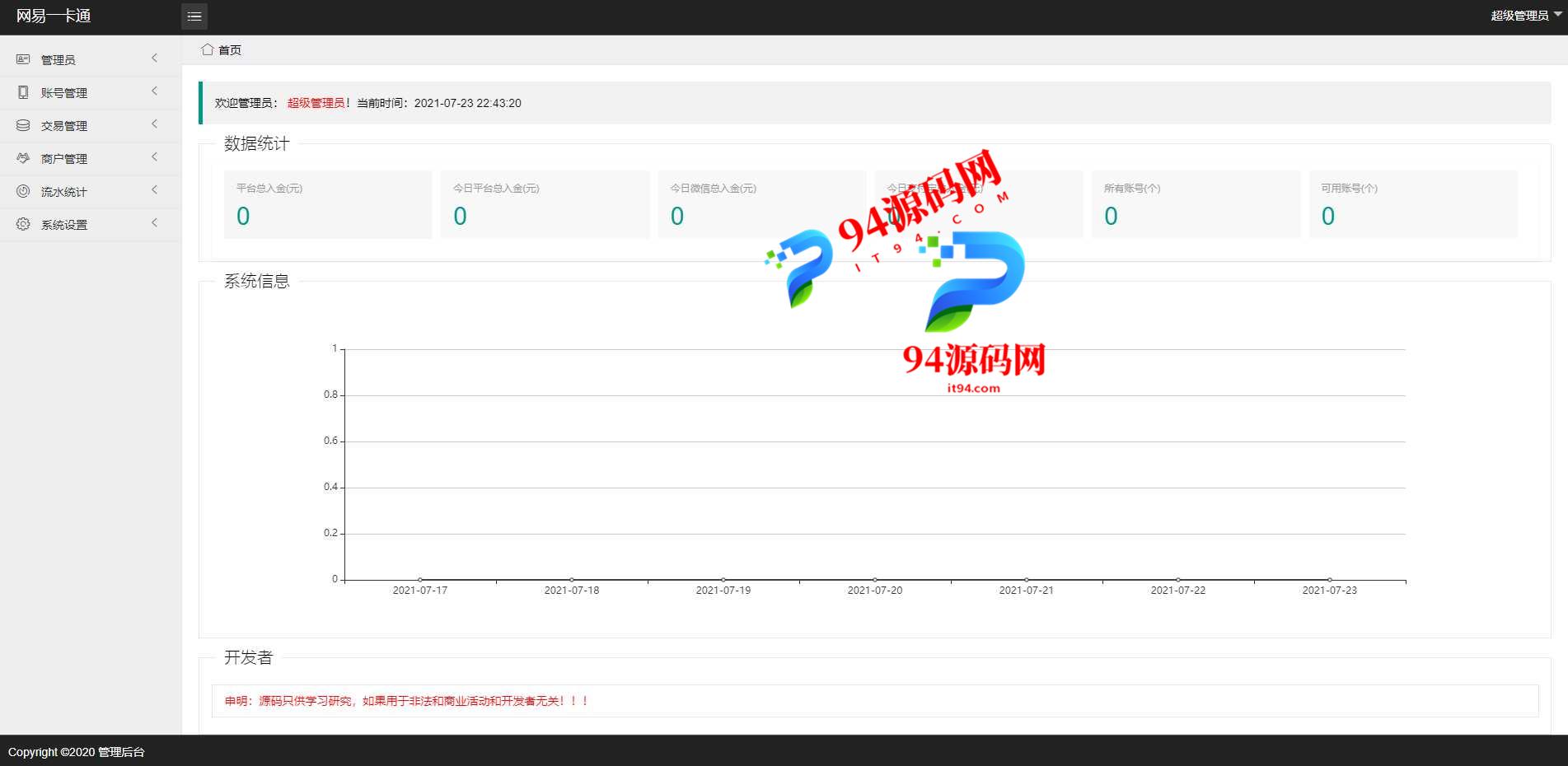Expand the 流水统计 menu chevron
1568x766 pixels.
click(154, 190)
